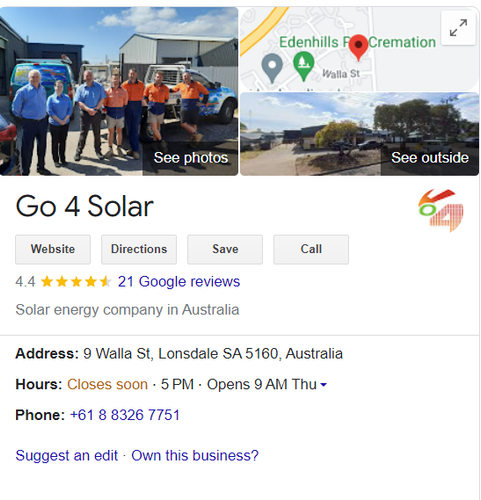481x500 pixels.
Task: Click the Call button
Action: point(311,249)
